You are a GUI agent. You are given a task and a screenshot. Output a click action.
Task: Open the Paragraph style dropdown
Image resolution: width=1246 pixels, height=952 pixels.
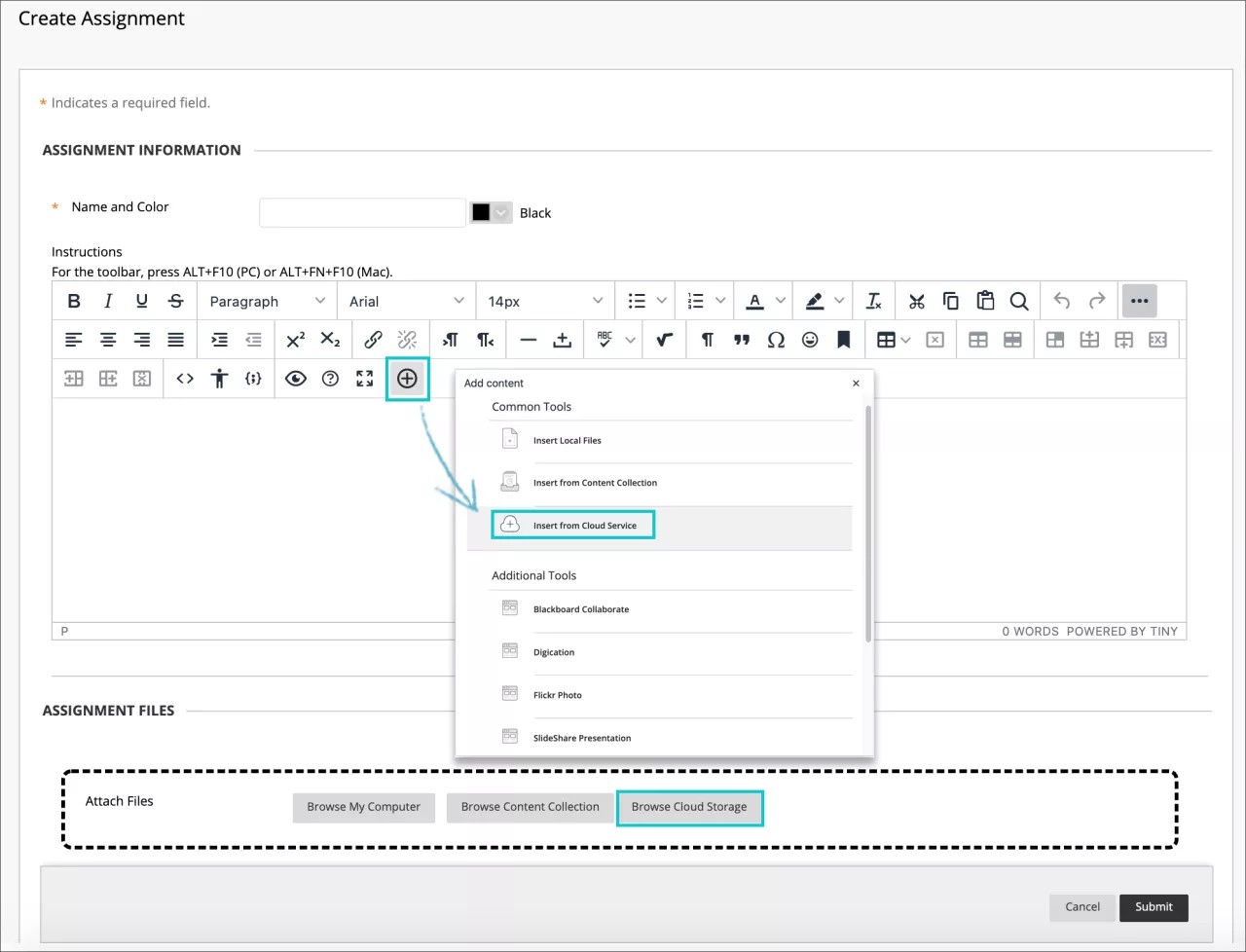click(265, 301)
